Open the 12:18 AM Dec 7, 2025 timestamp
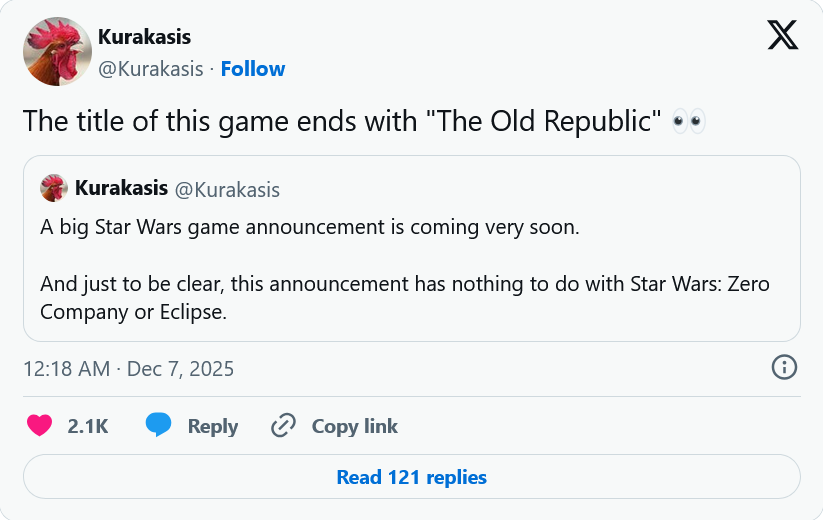The width and height of the screenshot is (823, 520). 128,368
